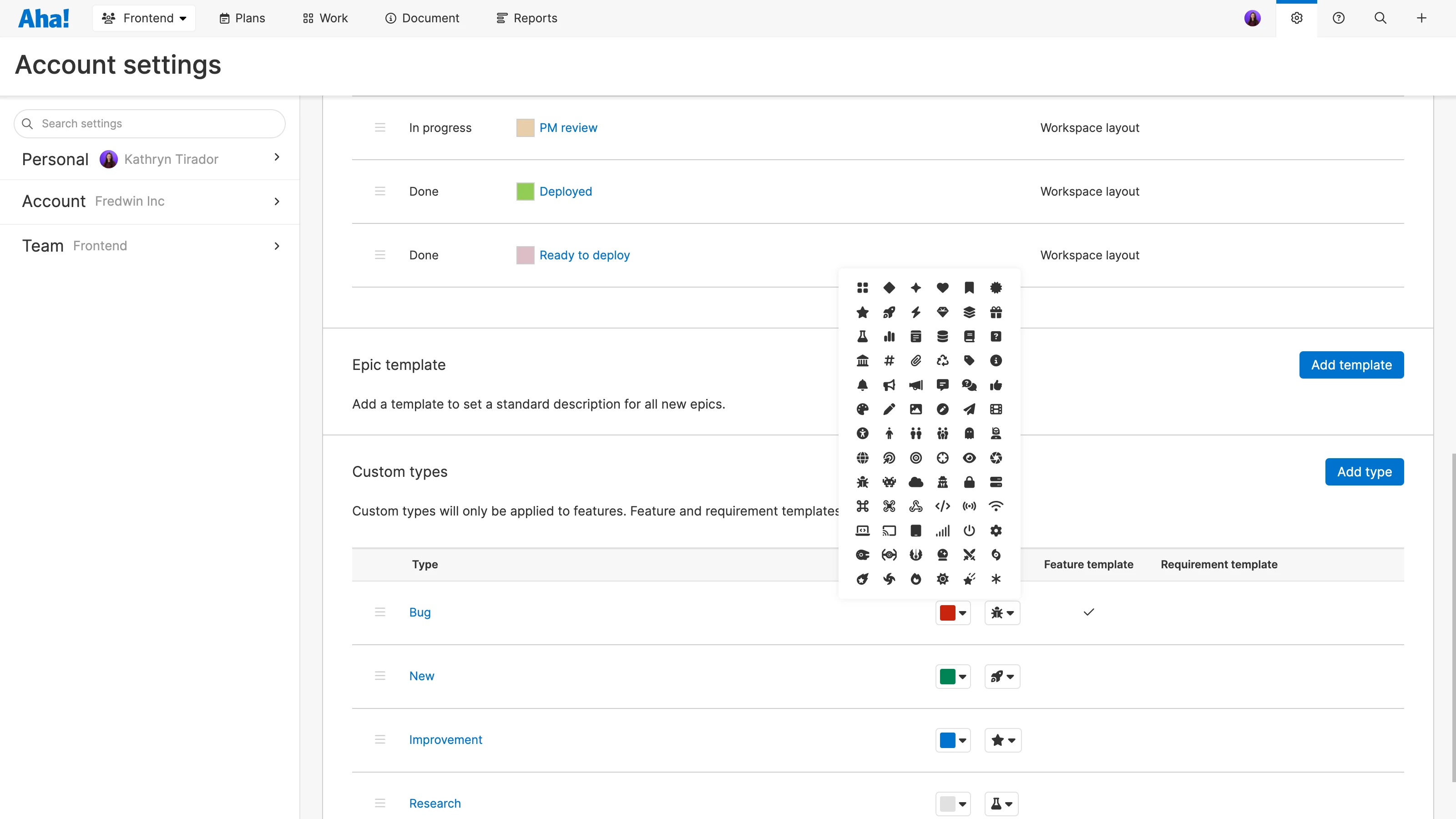
Task: Pick the padlock icon
Action: (969, 482)
